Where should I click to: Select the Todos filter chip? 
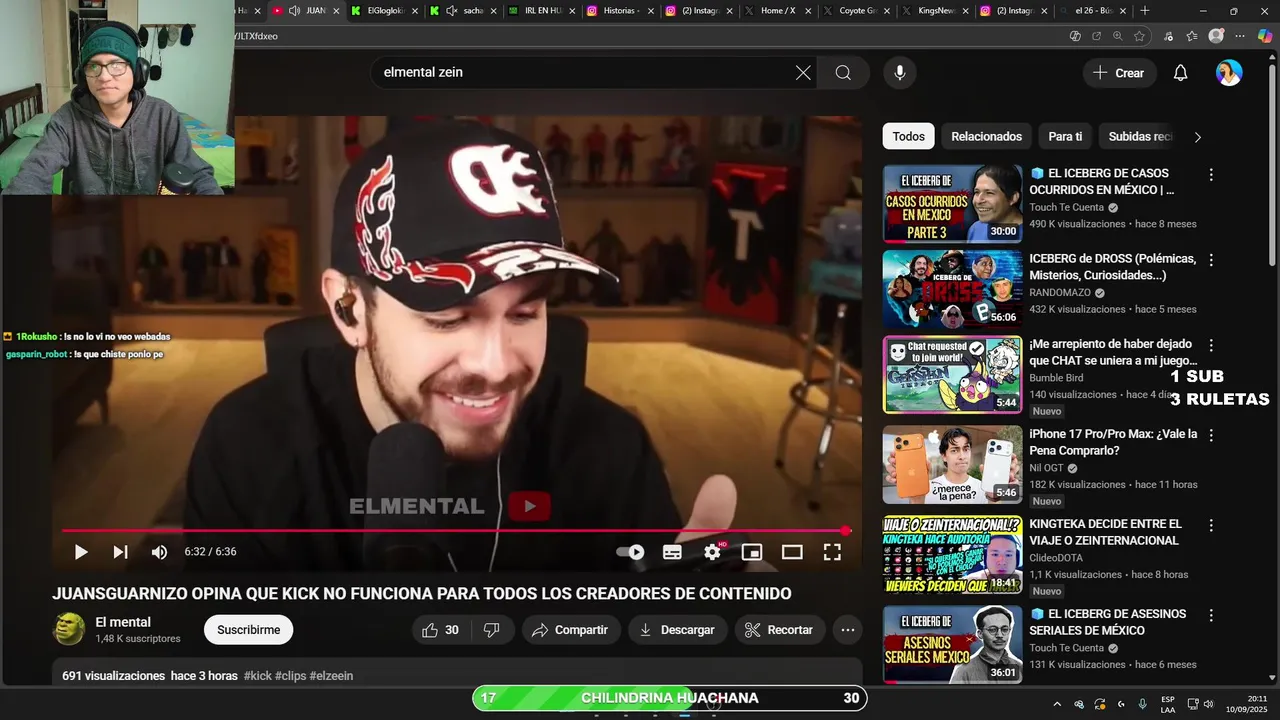click(909, 137)
